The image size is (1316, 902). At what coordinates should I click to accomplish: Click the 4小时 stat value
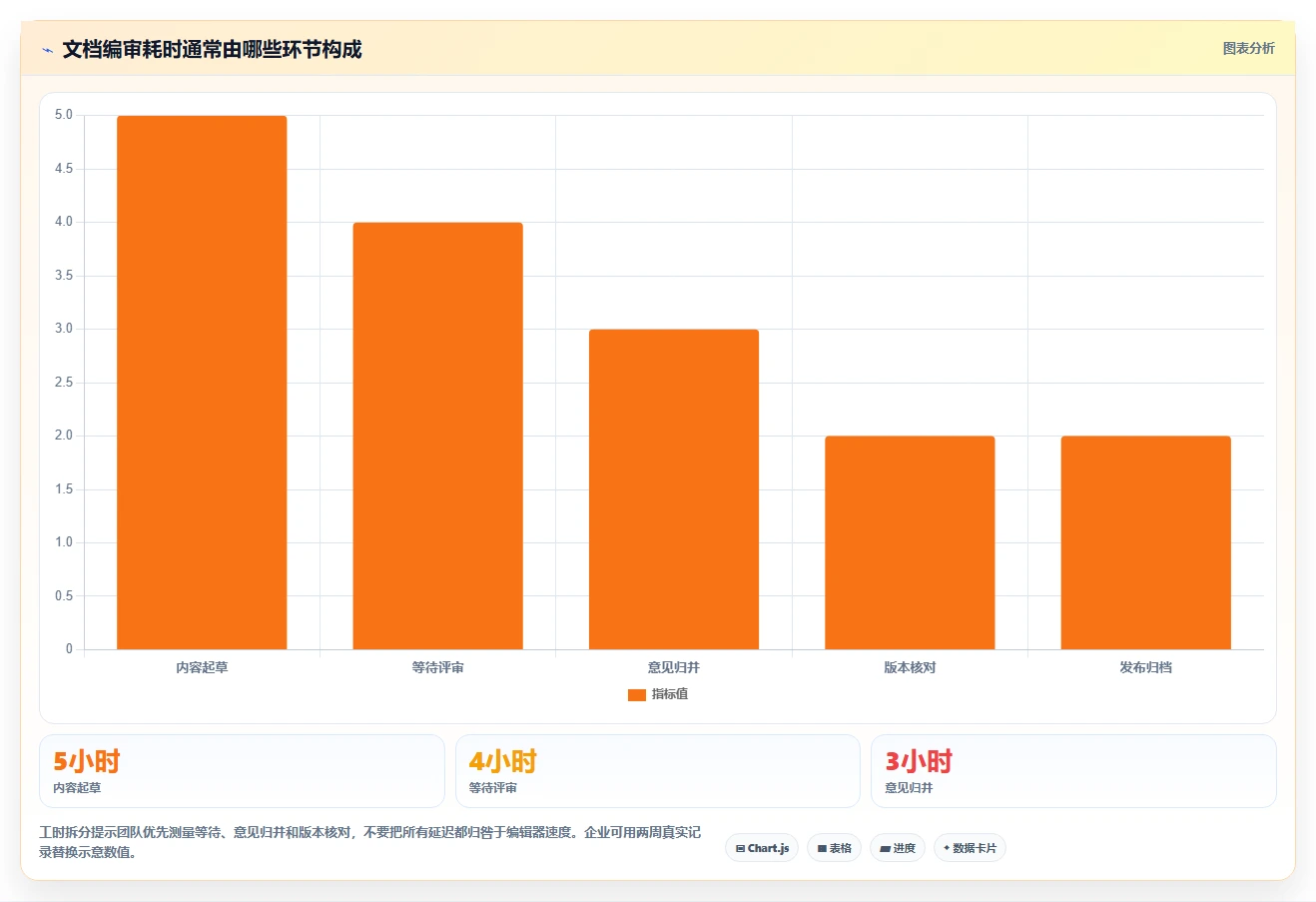pyautogui.click(x=503, y=761)
